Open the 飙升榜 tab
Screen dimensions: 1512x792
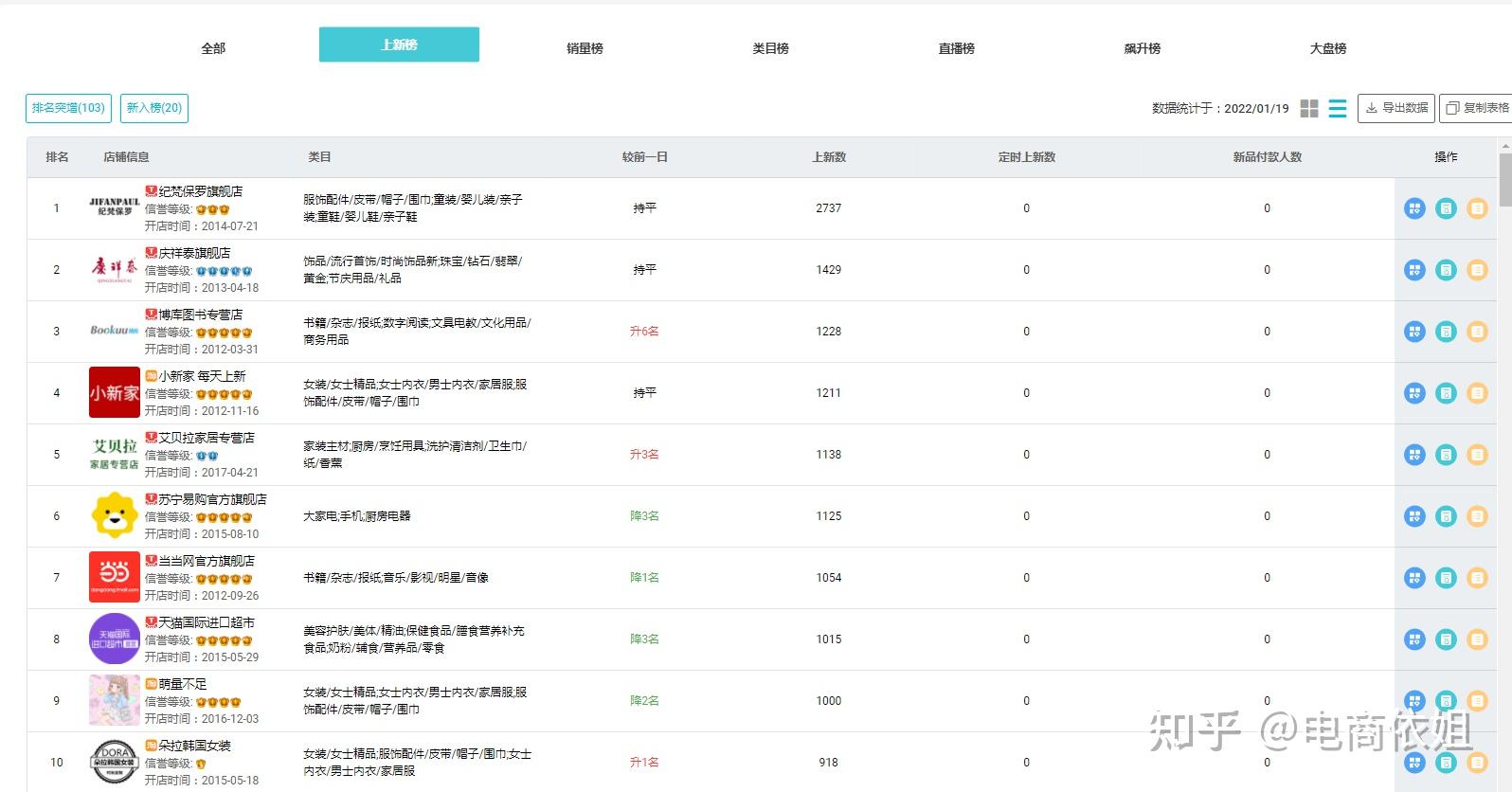pyautogui.click(x=1142, y=48)
